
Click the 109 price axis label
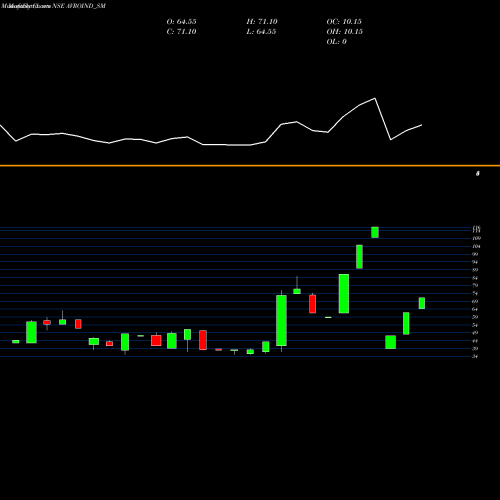(x=476, y=238)
